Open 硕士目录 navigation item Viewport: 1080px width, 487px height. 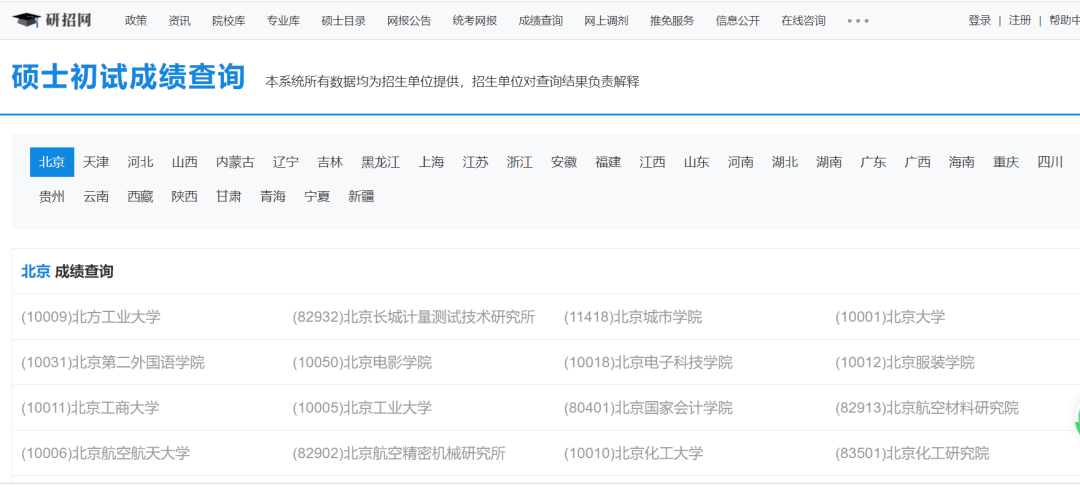(343, 21)
